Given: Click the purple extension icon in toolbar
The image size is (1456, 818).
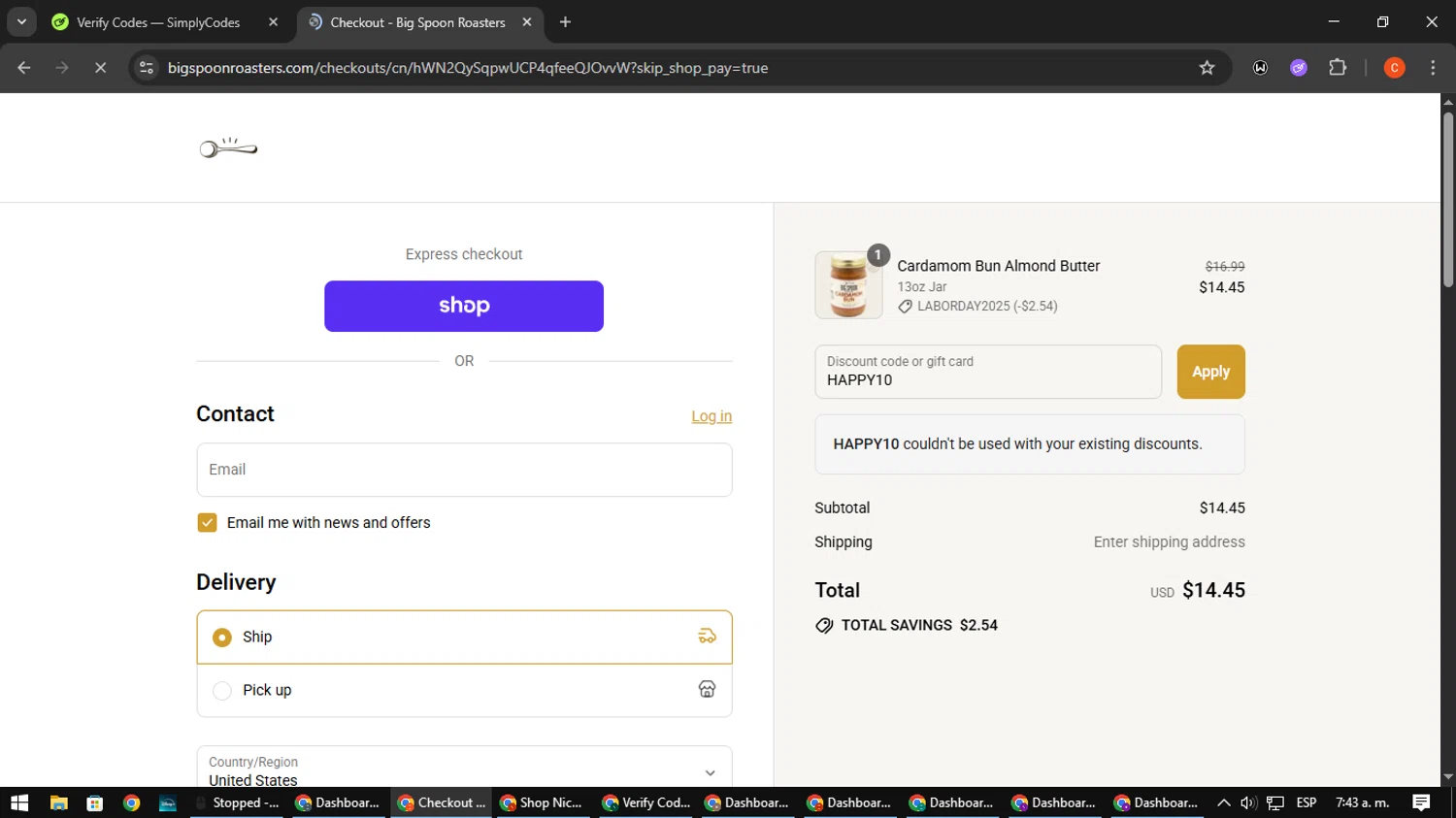Looking at the screenshot, I should click(1299, 68).
